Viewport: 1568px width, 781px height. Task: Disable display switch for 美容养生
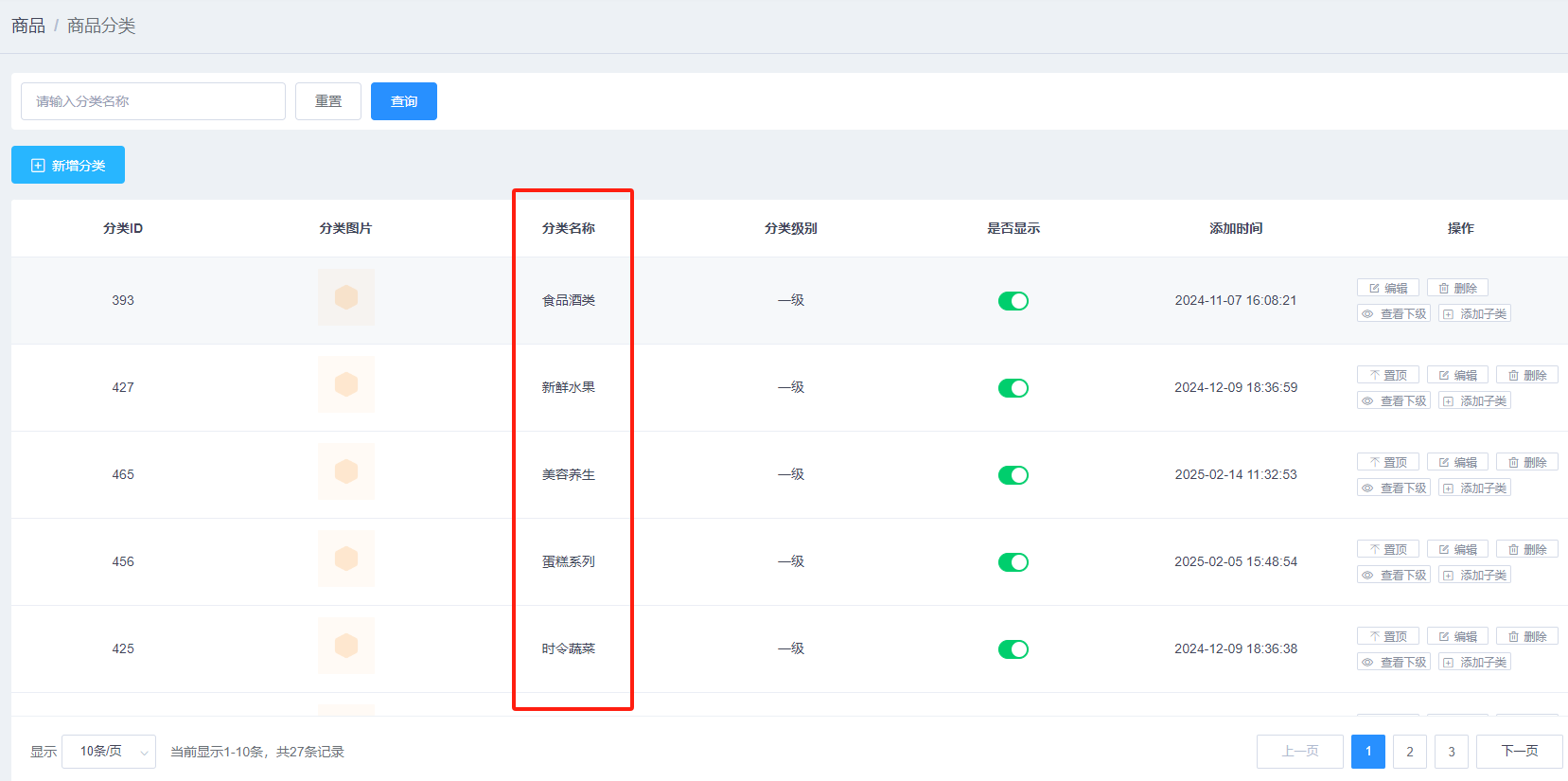click(x=1013, y=475)
